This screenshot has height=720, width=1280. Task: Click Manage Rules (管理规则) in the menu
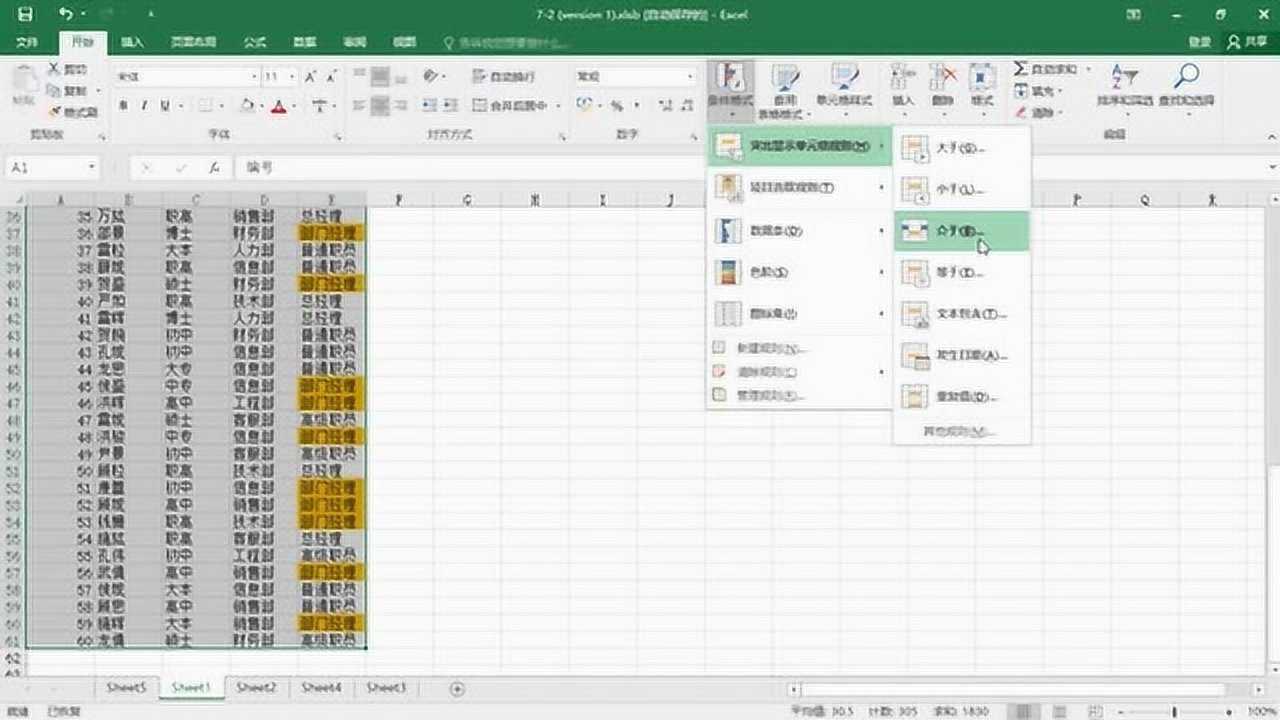point(799,395)
